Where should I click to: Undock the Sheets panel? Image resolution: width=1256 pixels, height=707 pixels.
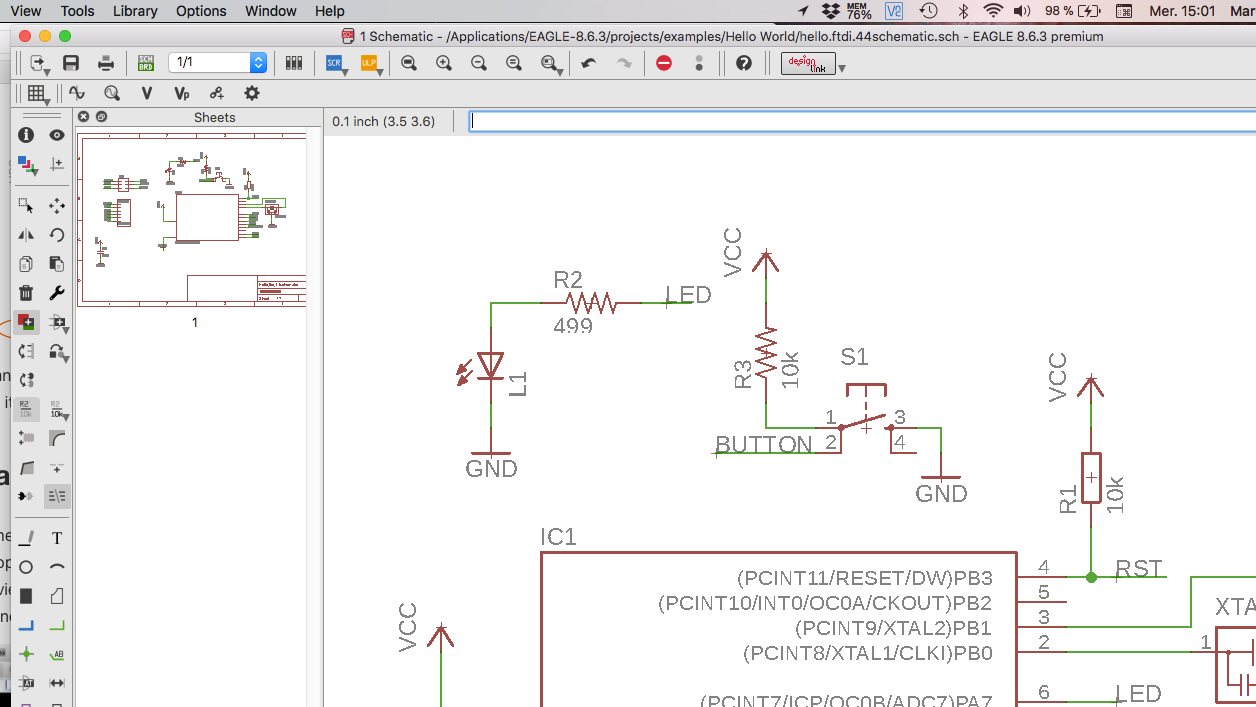click(x=100, y=117)
